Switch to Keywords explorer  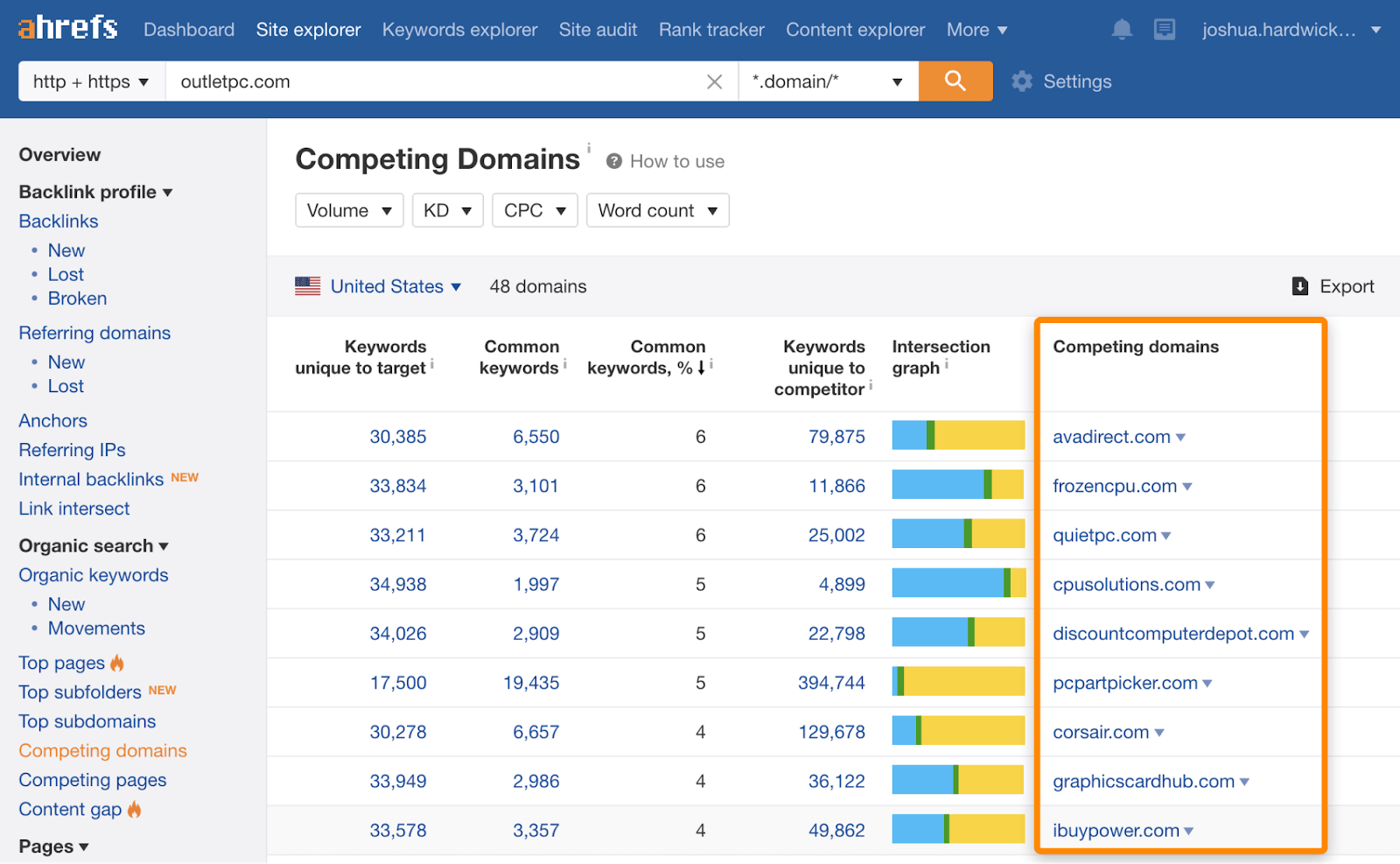459,30
